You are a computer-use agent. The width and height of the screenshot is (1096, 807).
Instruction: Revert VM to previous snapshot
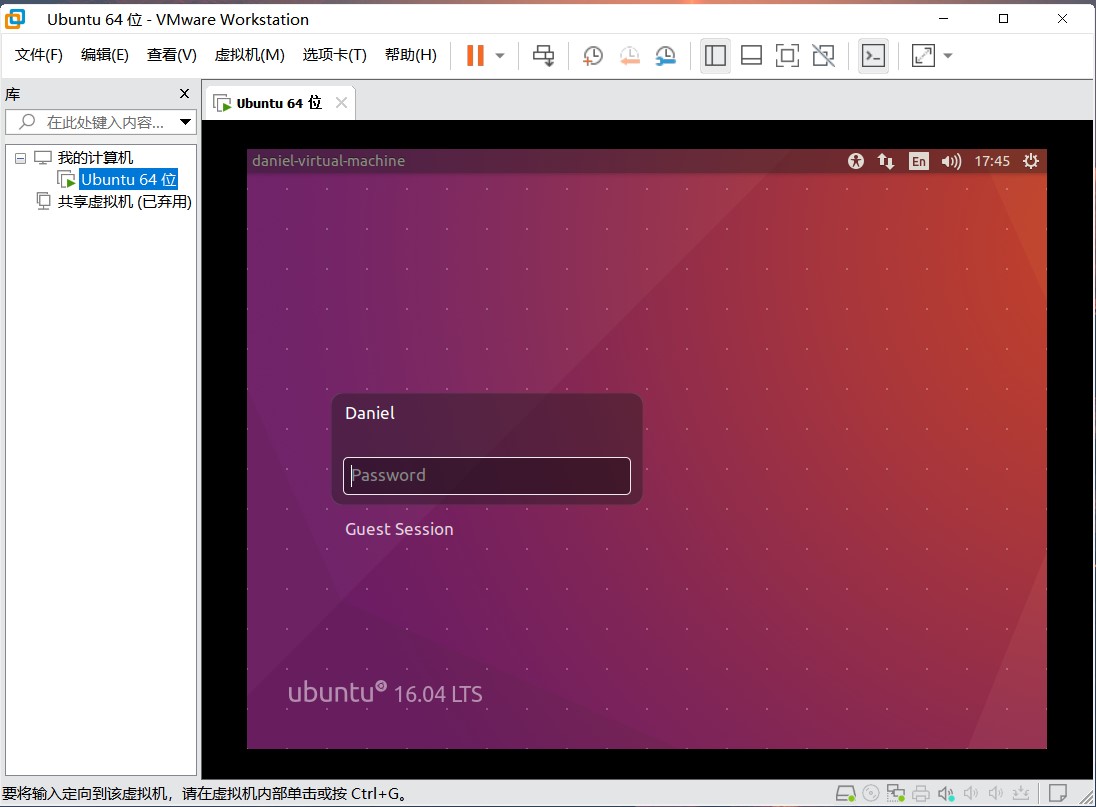coord(629,55)
